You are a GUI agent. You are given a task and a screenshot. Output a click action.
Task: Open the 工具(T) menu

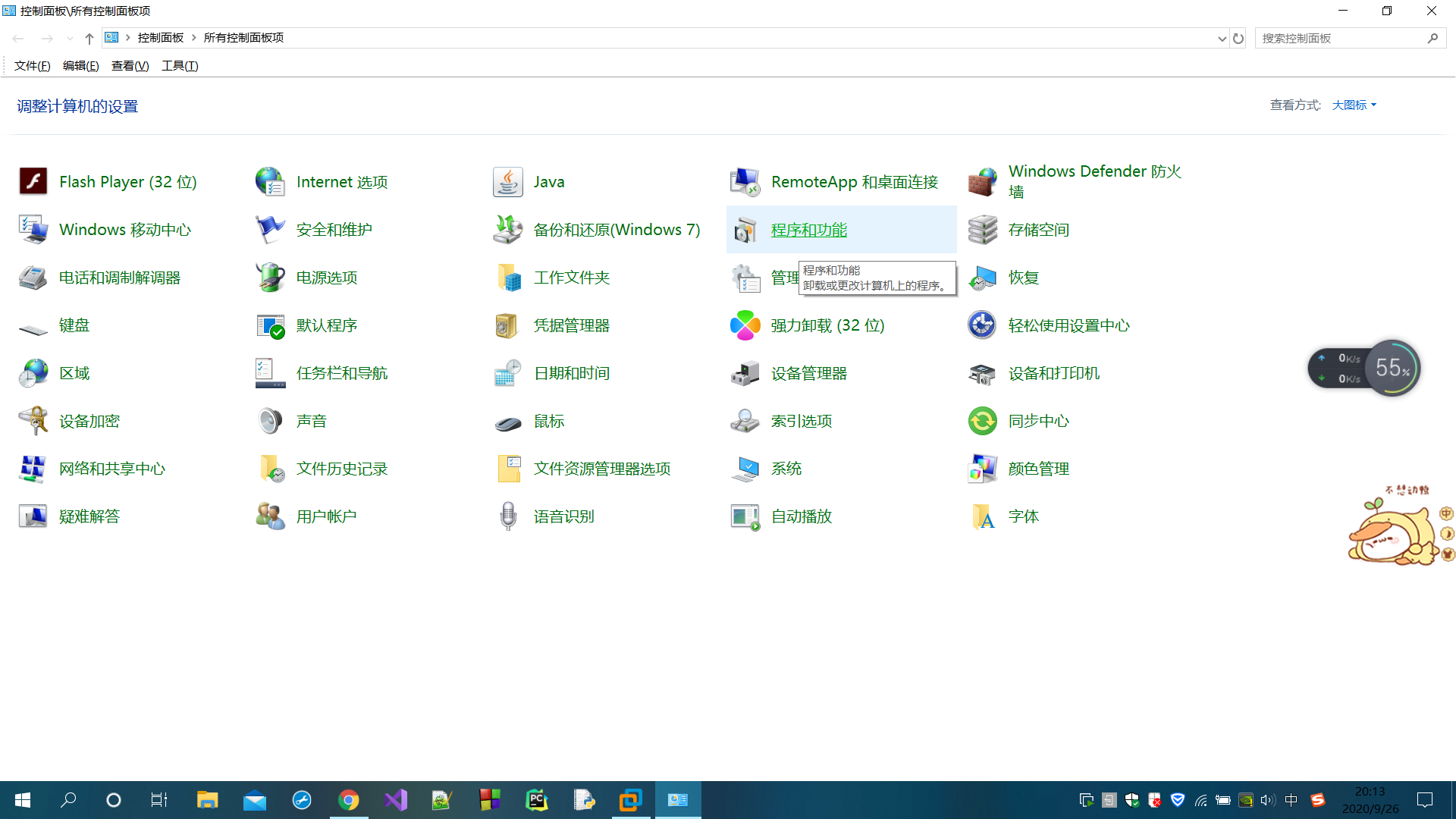pos(180,66)
